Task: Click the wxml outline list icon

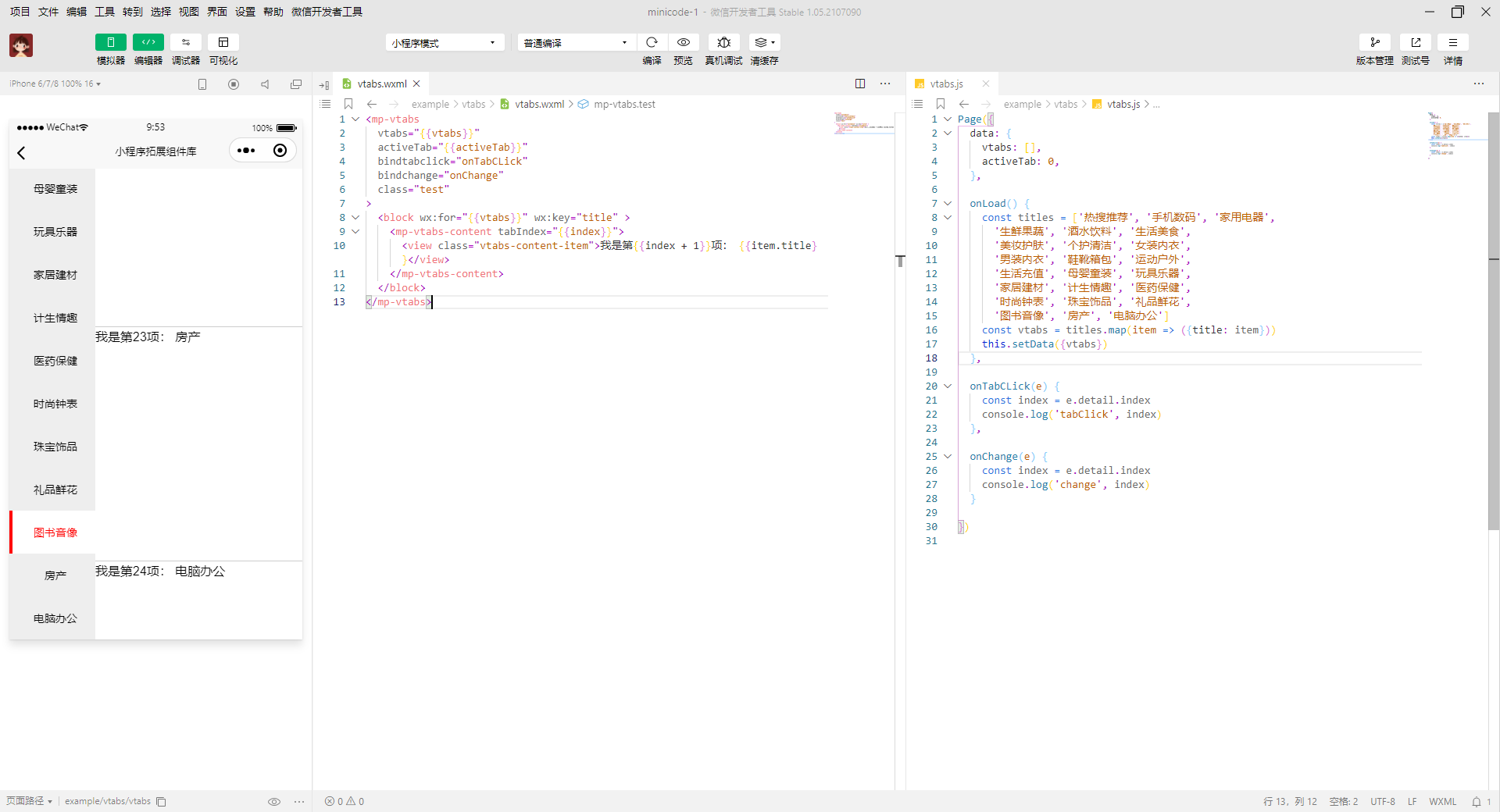Action: (326, 104)
